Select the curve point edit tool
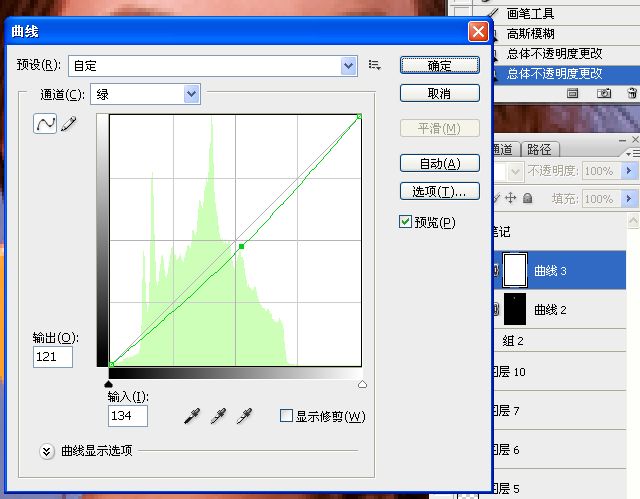Screen dimensions: 640x499 pos(45,123)
